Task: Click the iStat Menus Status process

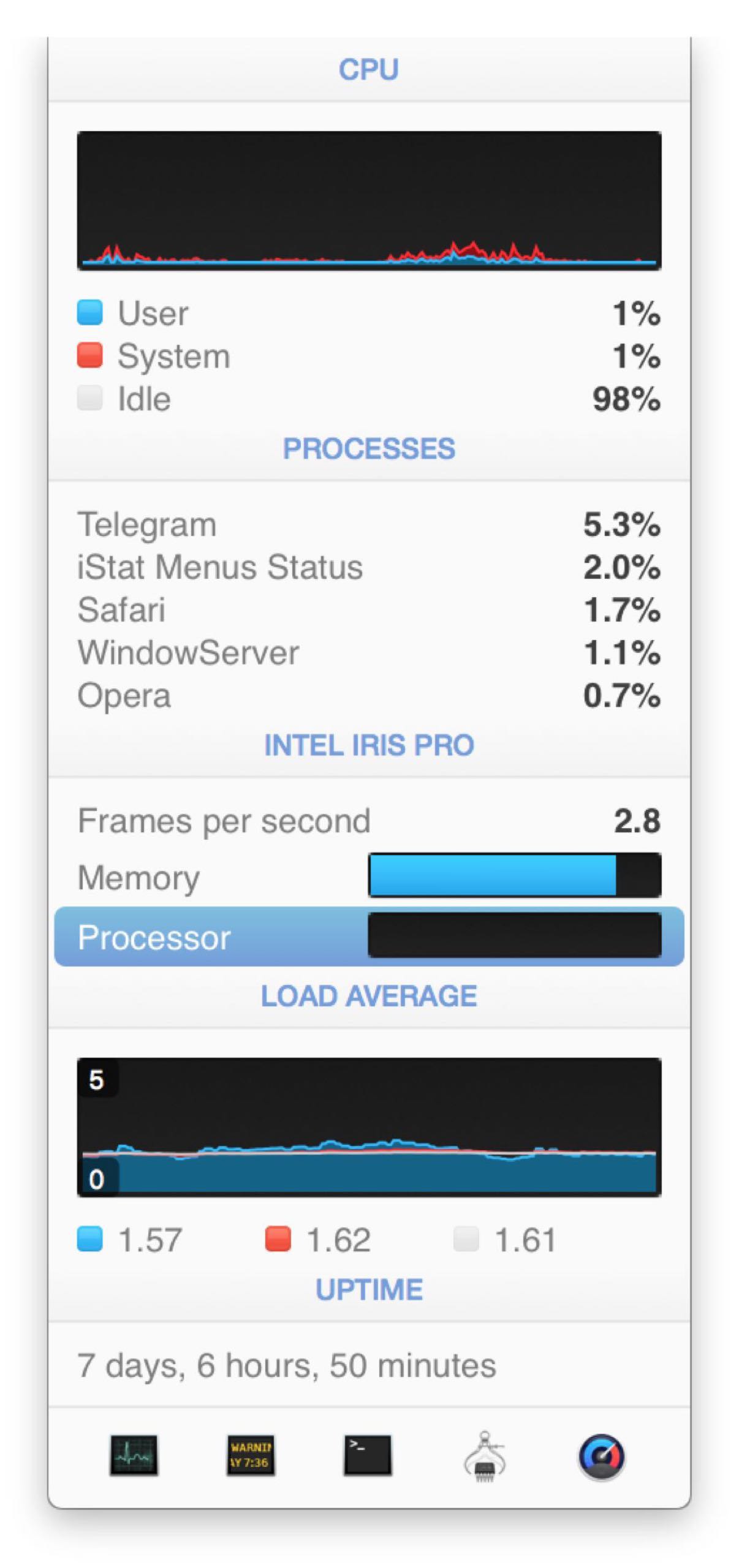Action: (369, 567)
